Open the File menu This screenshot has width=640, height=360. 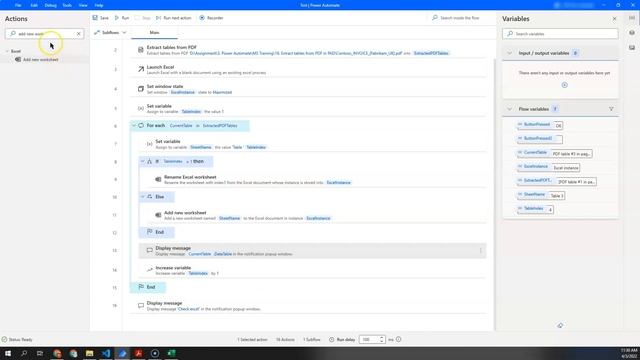18,5
